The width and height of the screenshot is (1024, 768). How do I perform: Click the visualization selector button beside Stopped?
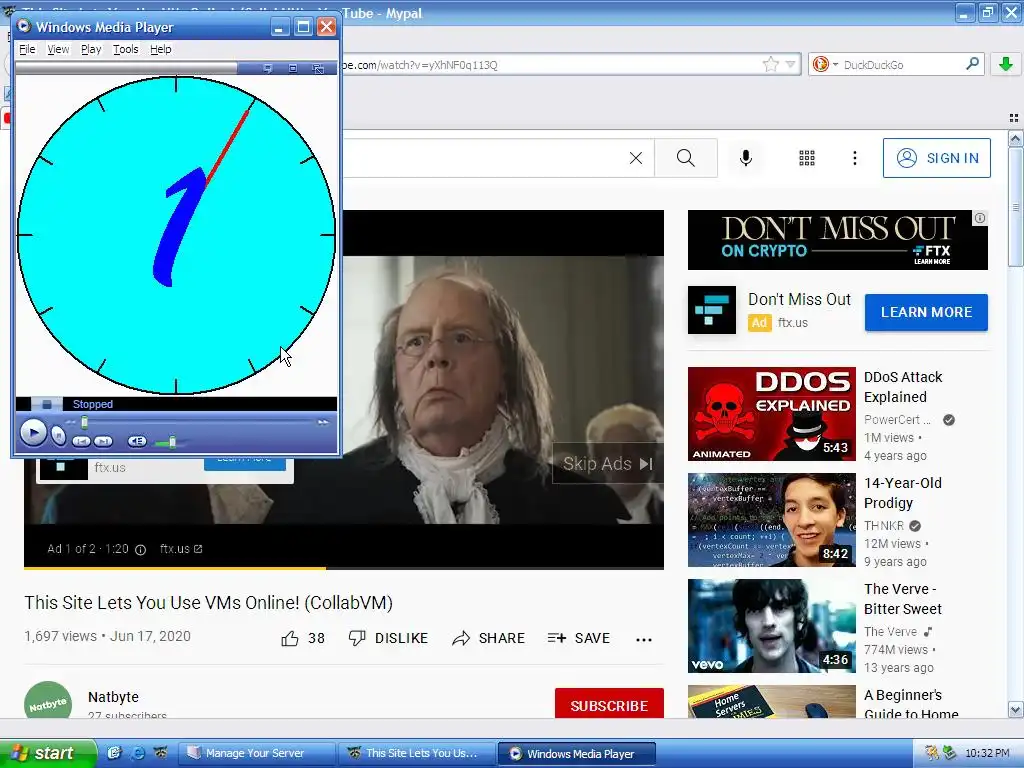point(46,404)
